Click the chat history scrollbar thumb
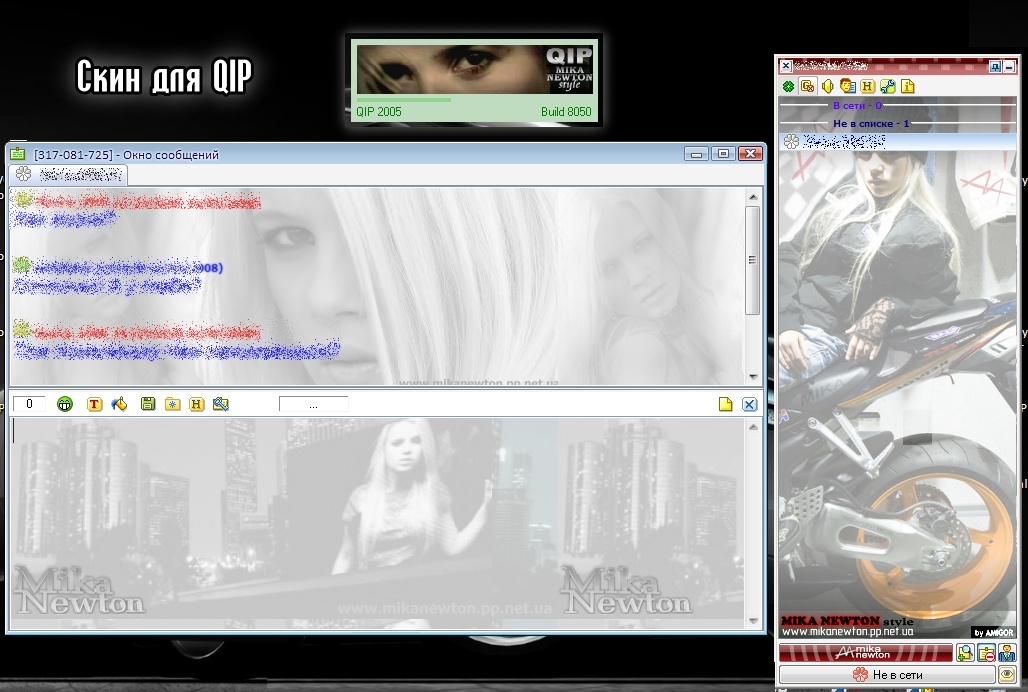This screenshot has width=1028, height=692. click(753, 260)
